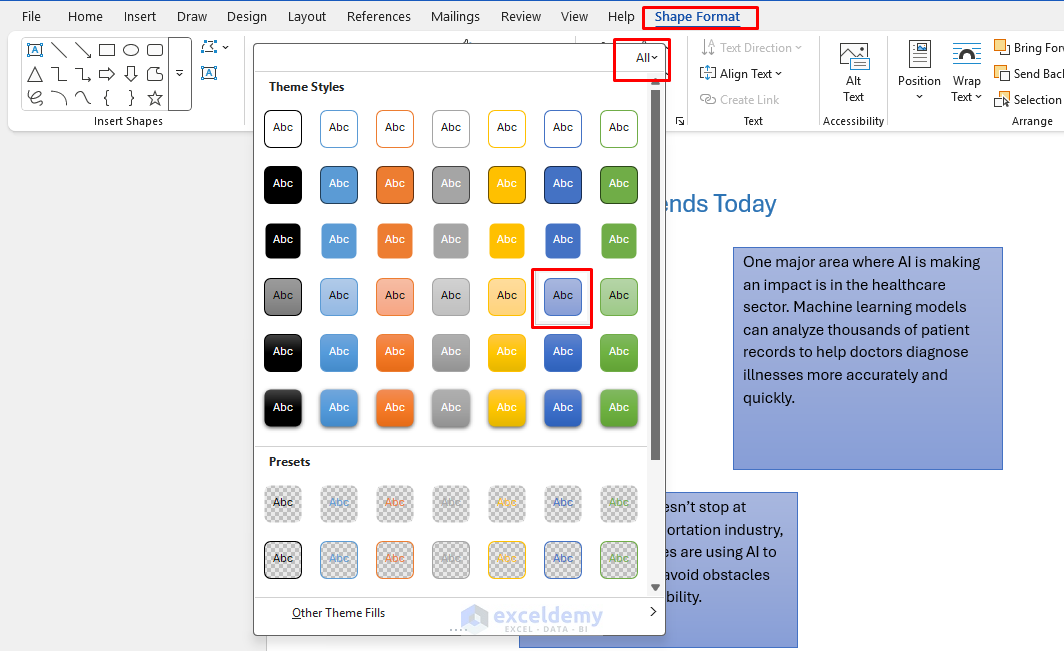
Task: Expand the Insert Shapes gallery
Action: (x=180, y=73)
